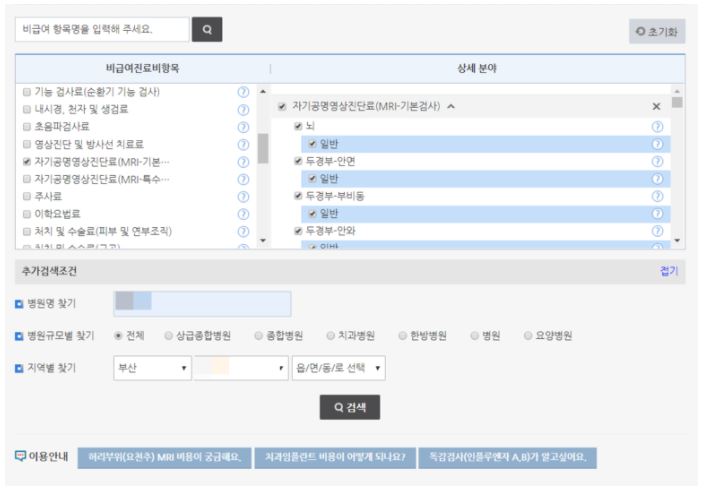This screenshot has width=706, height=493.
Task: Collapse the 자기공명영상진단료(MRI-기본검사) group chevron
Action: point(451,107)
